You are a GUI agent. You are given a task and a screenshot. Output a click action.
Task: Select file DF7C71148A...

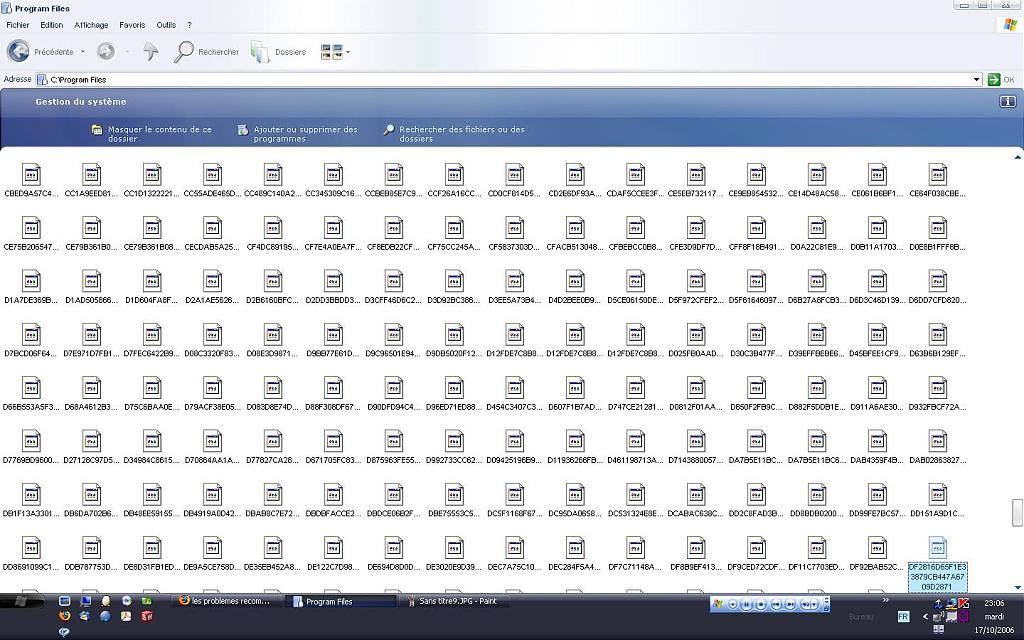[635, 555]
